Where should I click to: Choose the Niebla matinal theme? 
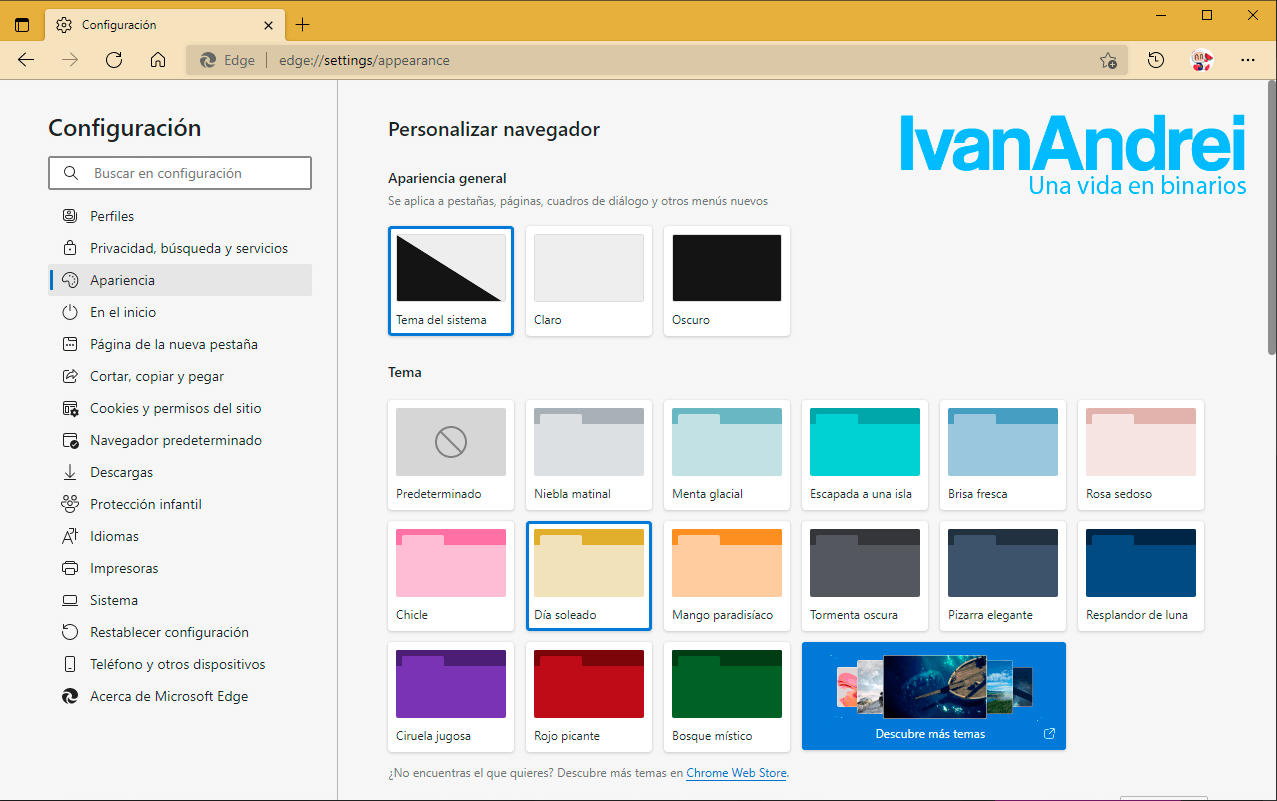pos(589,455)
